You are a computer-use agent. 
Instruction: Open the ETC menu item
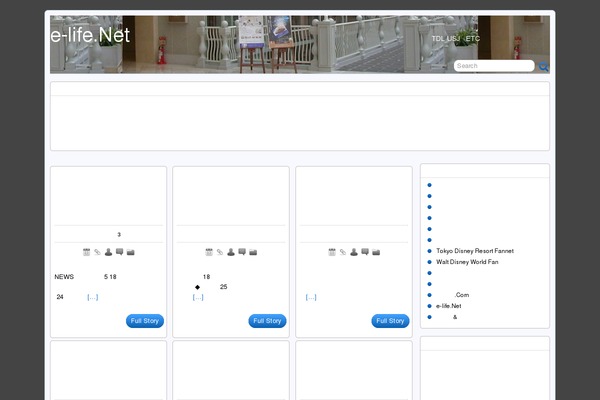[473, 39]
